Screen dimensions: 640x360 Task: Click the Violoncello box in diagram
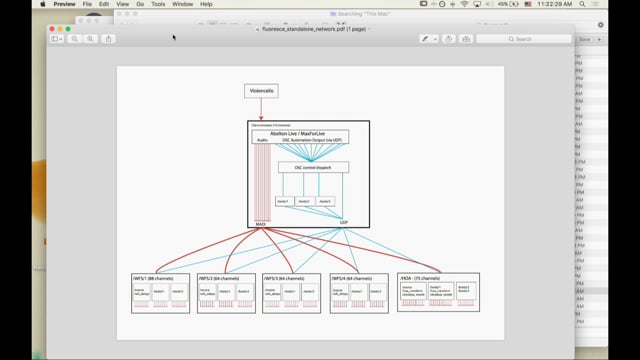click(x=261, y=91)
